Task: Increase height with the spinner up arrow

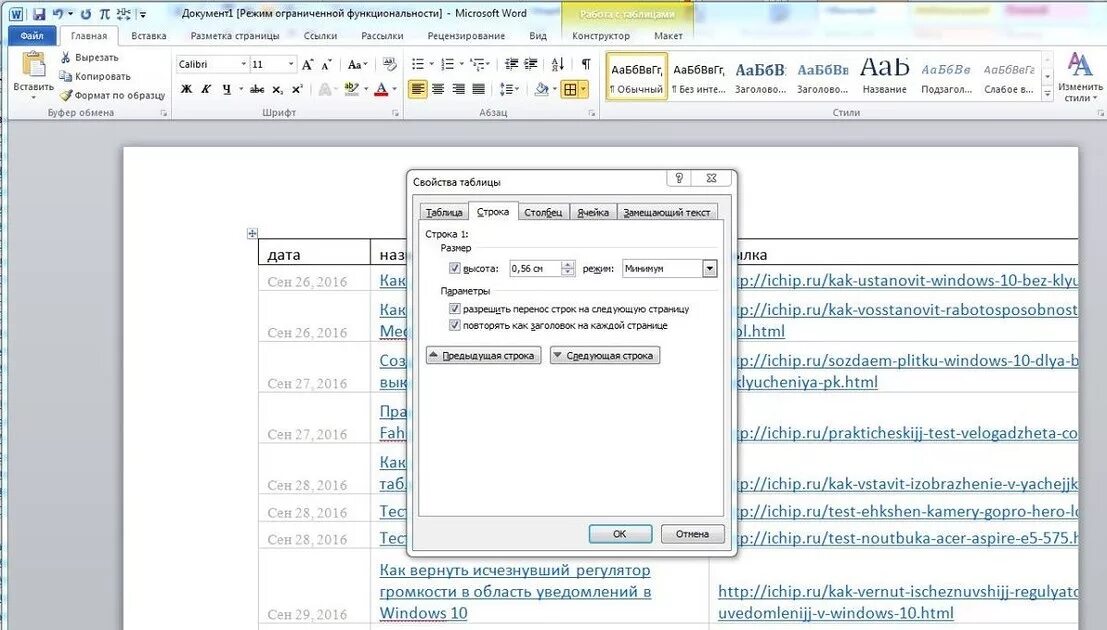Action: [x=568, y=265]
